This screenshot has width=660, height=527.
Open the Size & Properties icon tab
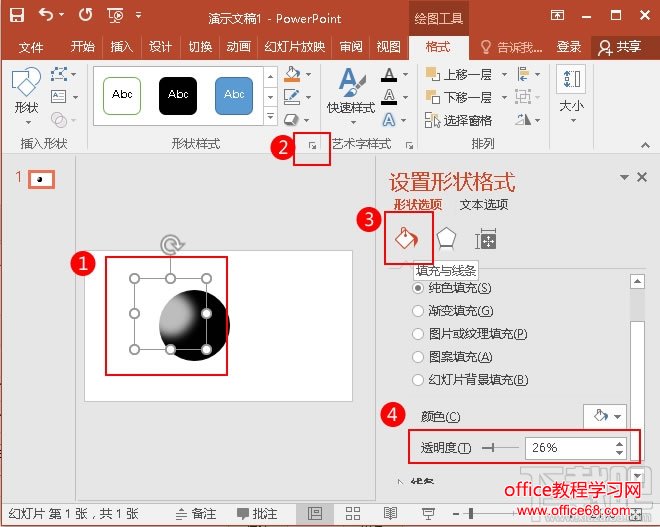tap(486, 239)
